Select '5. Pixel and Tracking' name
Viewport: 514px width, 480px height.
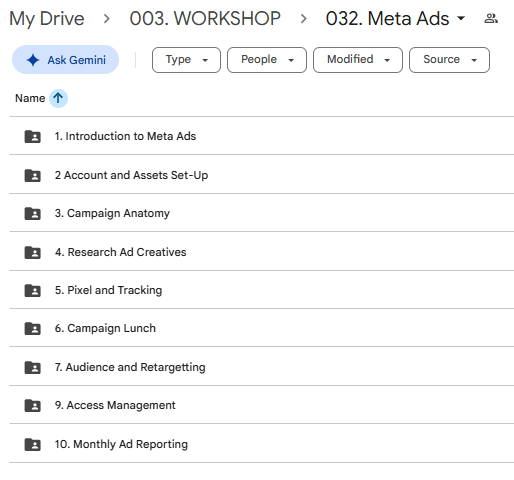pyautogui.click(x=108, y=290)
